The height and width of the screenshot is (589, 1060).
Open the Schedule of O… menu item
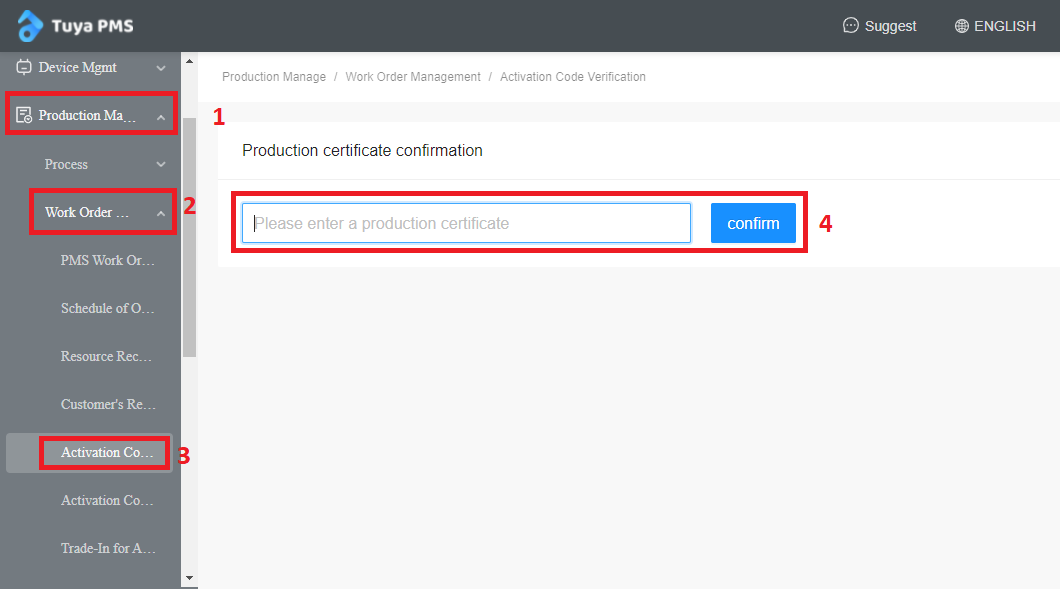[107, 309]
